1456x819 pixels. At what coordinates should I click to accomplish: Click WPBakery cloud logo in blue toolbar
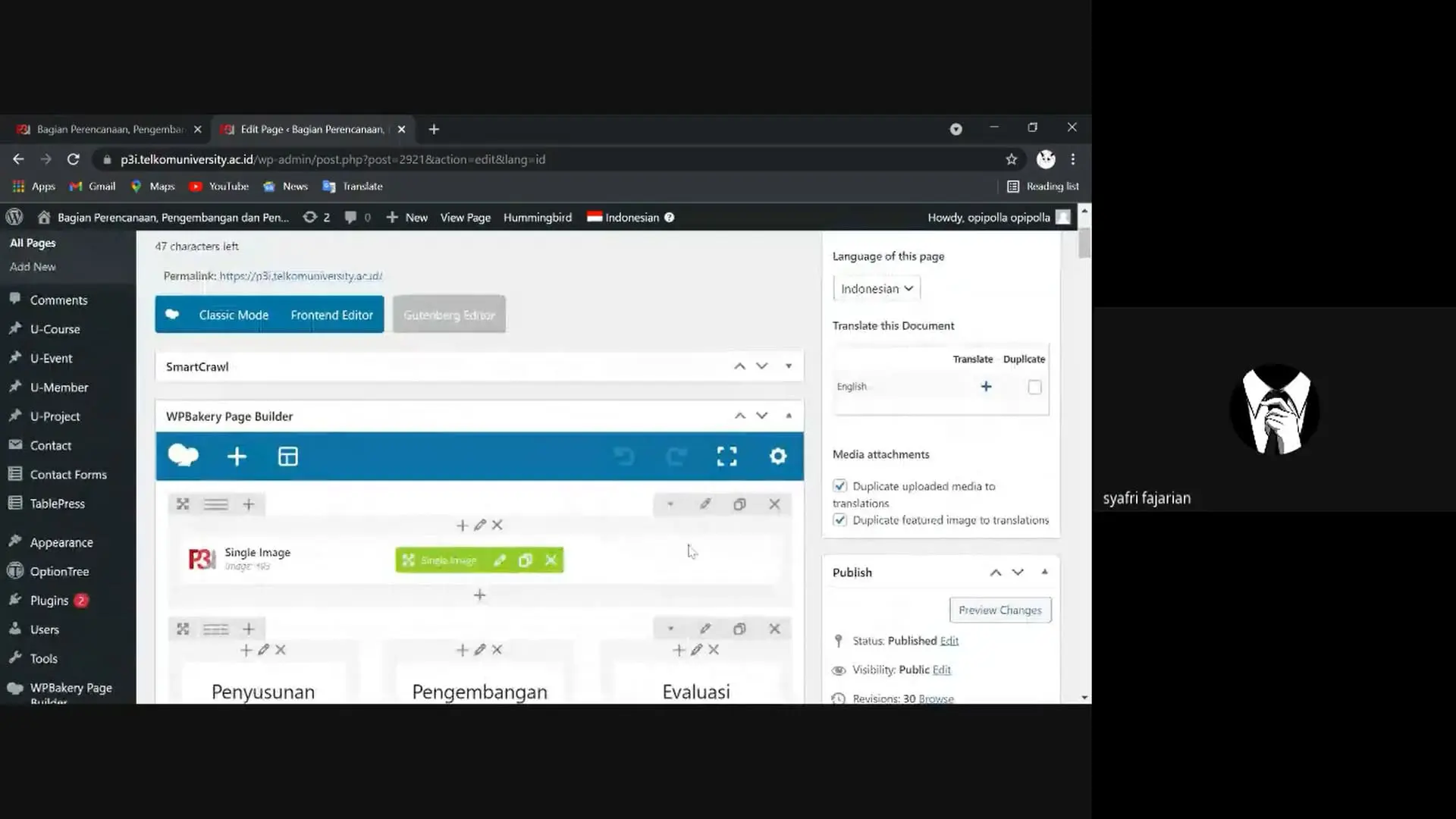coord(183,456)
